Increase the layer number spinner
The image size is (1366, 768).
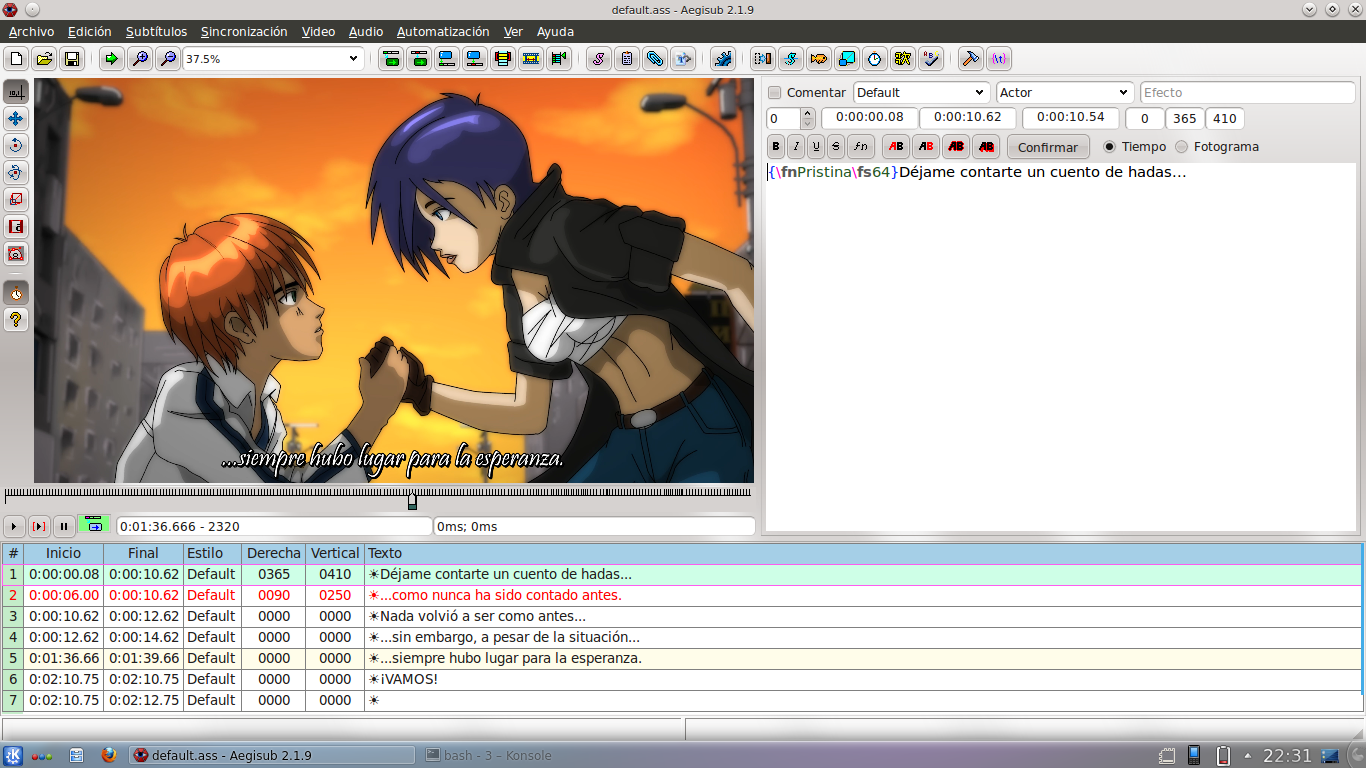808,113
